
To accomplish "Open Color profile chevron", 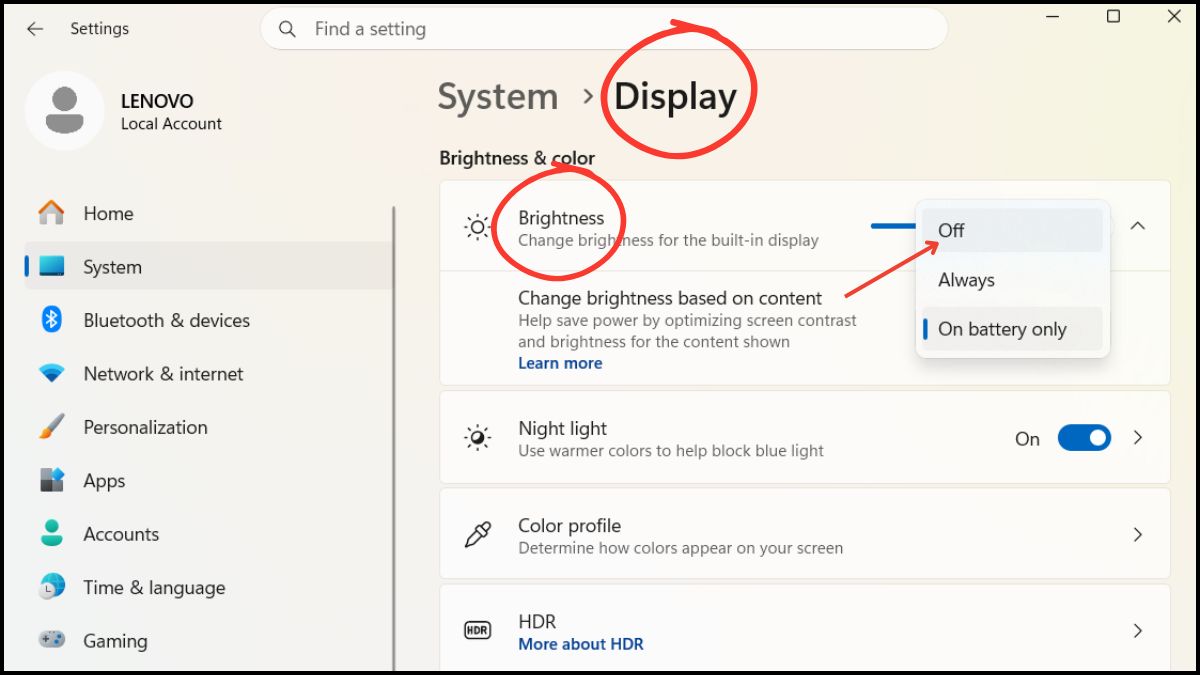I will (x=1137, y=535).
